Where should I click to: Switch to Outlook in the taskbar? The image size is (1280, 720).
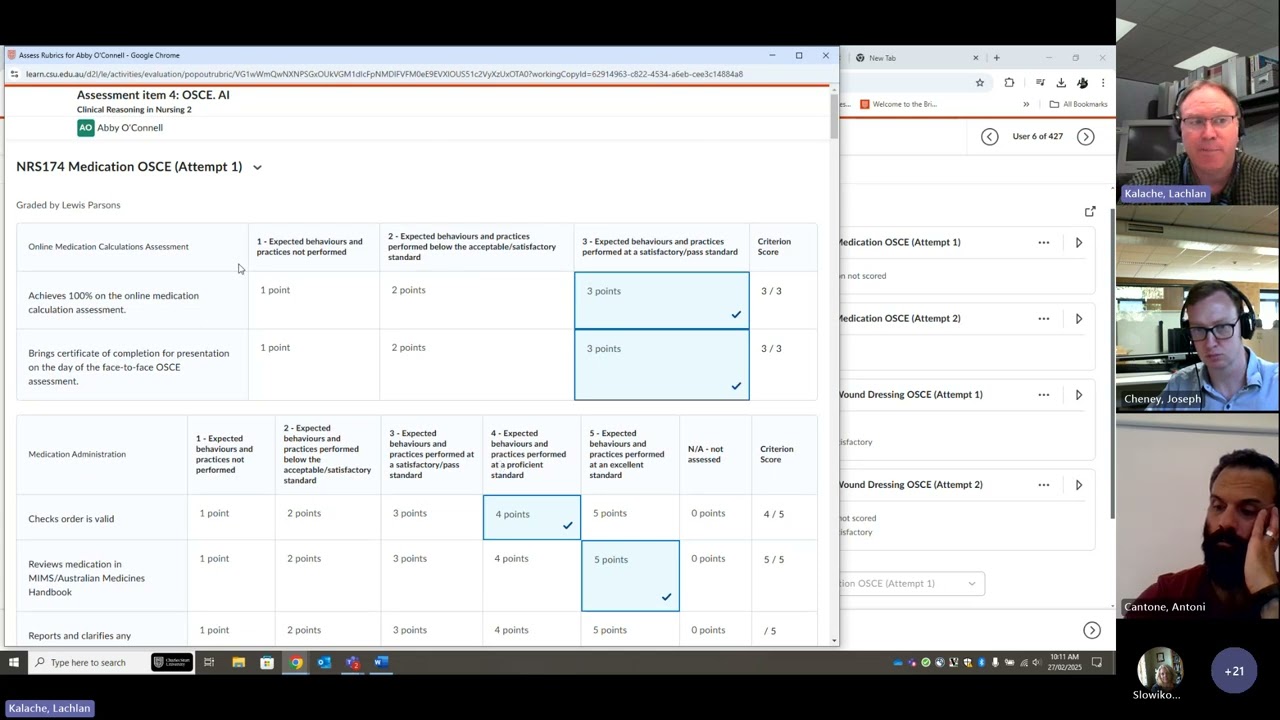coord(324,662)
